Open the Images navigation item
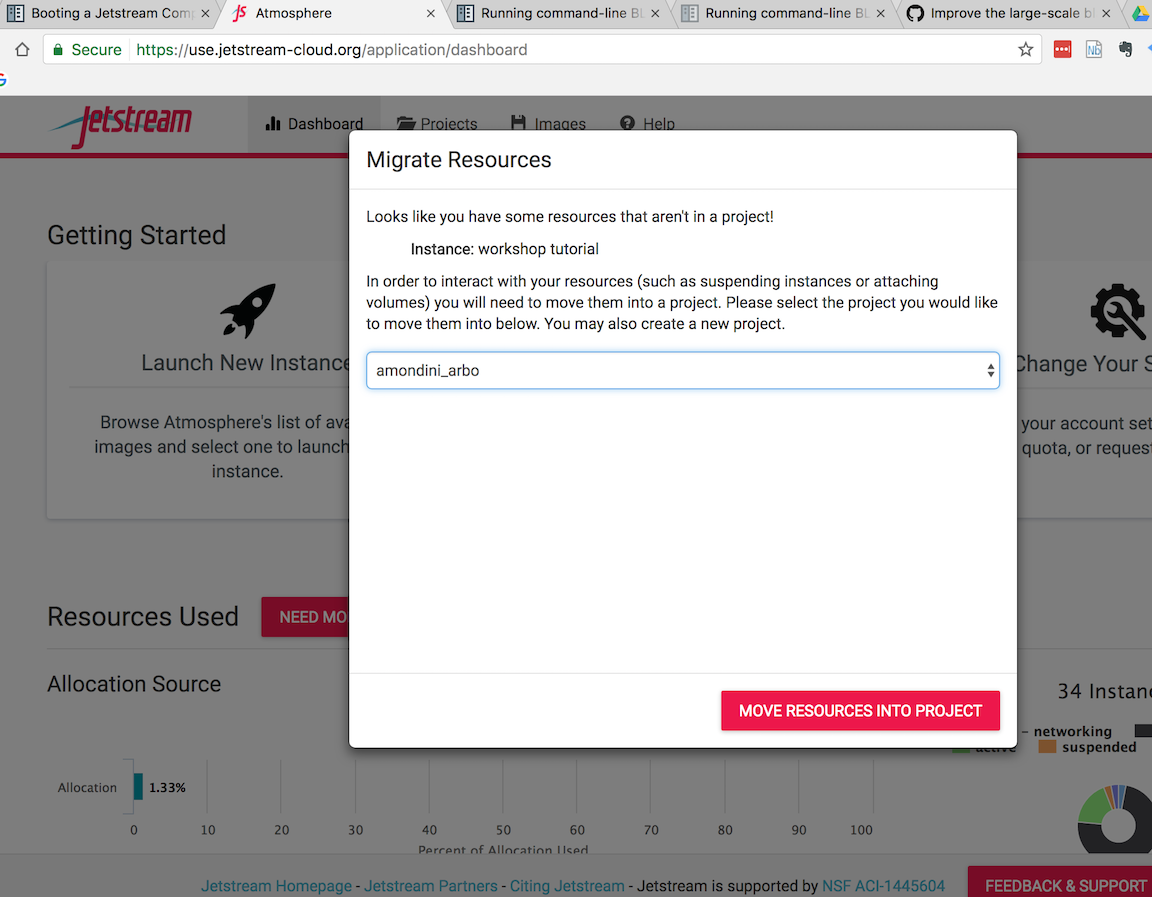Image resolution: width=1152 pixels, height=897 pixels. click(548, 124)
